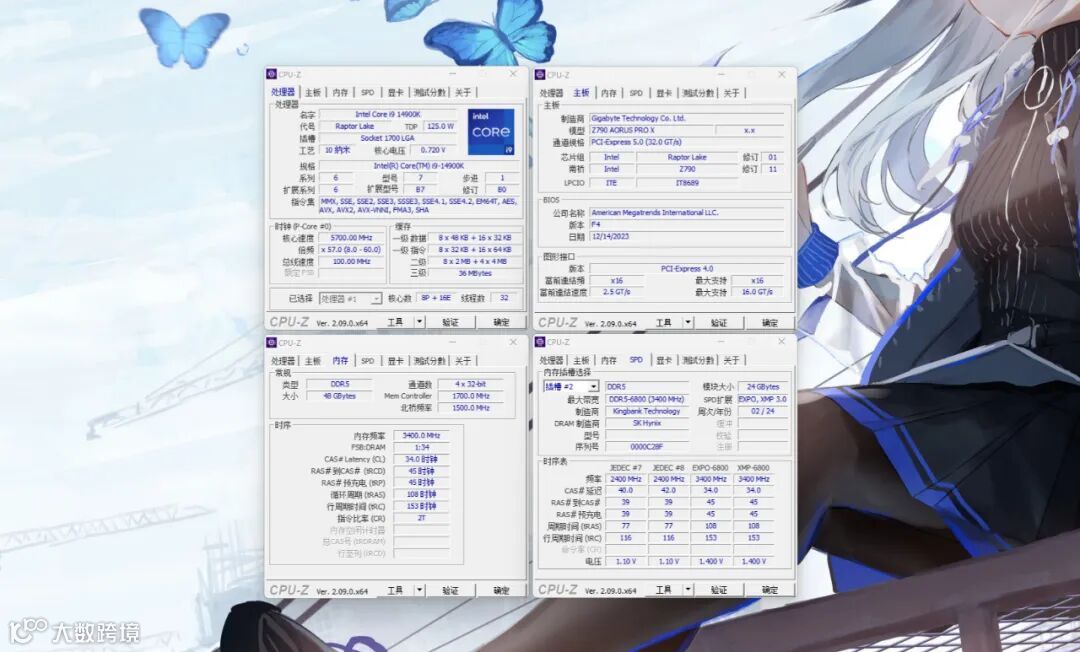The width and height of the screenshot is (1080, 652).
Task: Click the 8P + 16E core count field
Action: click(x=435, y=298)
